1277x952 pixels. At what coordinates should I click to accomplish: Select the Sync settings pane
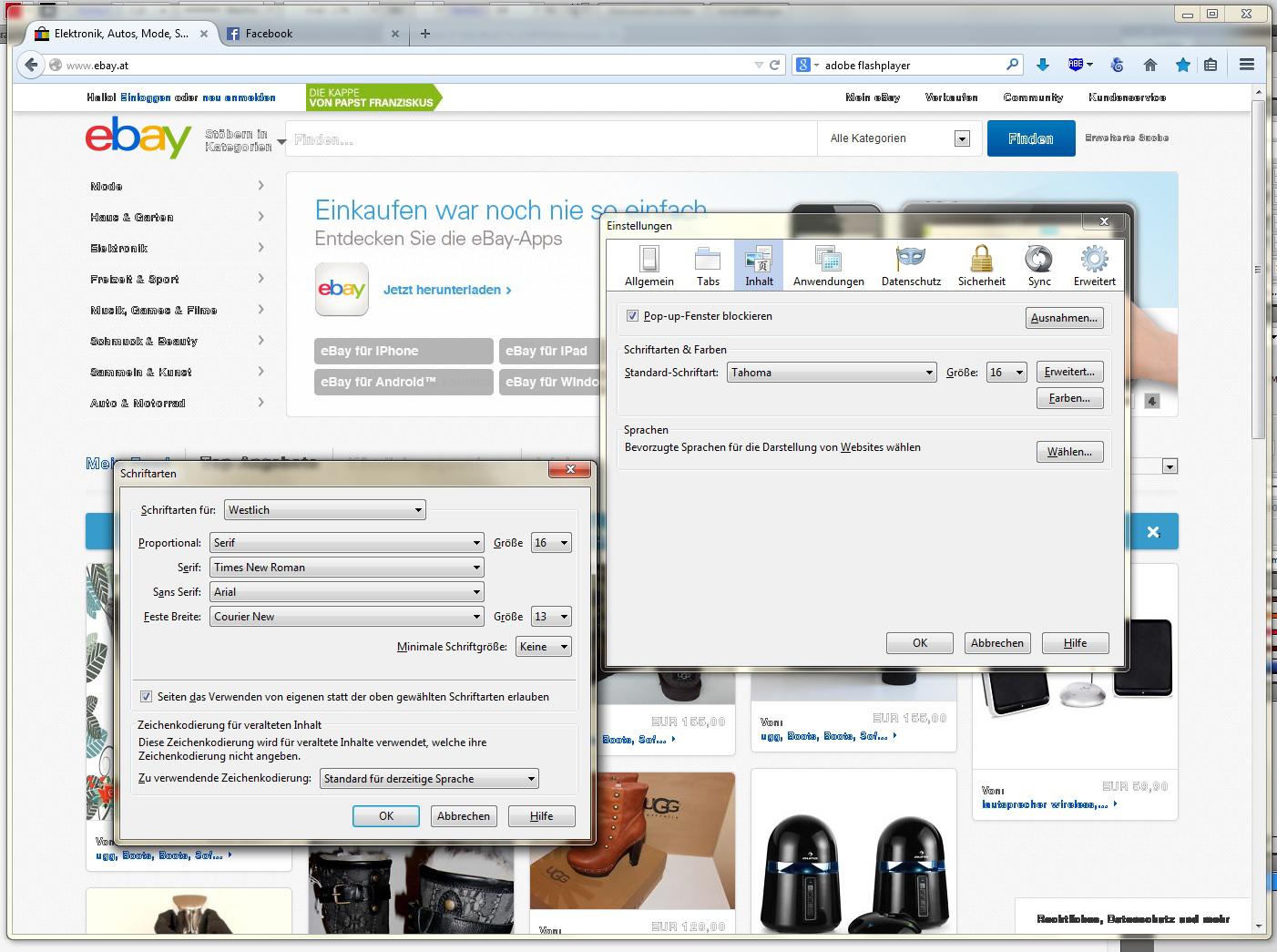1038,266
